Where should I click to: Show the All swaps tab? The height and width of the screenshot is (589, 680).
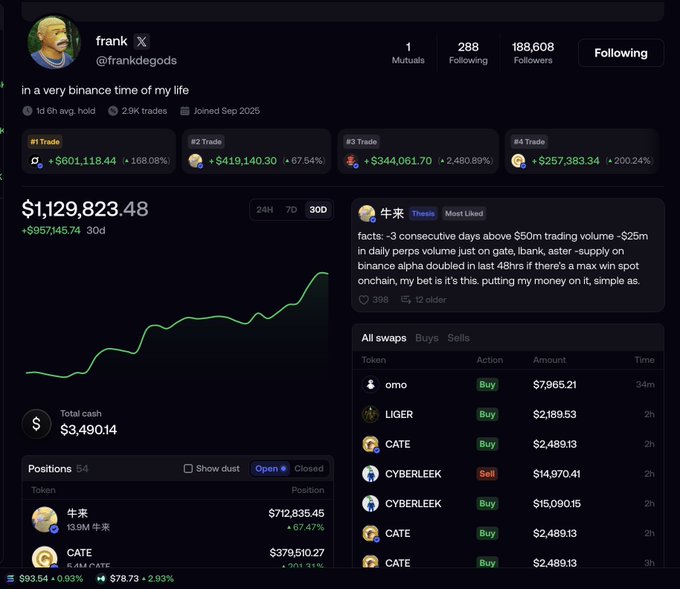(x=384, y=338)
